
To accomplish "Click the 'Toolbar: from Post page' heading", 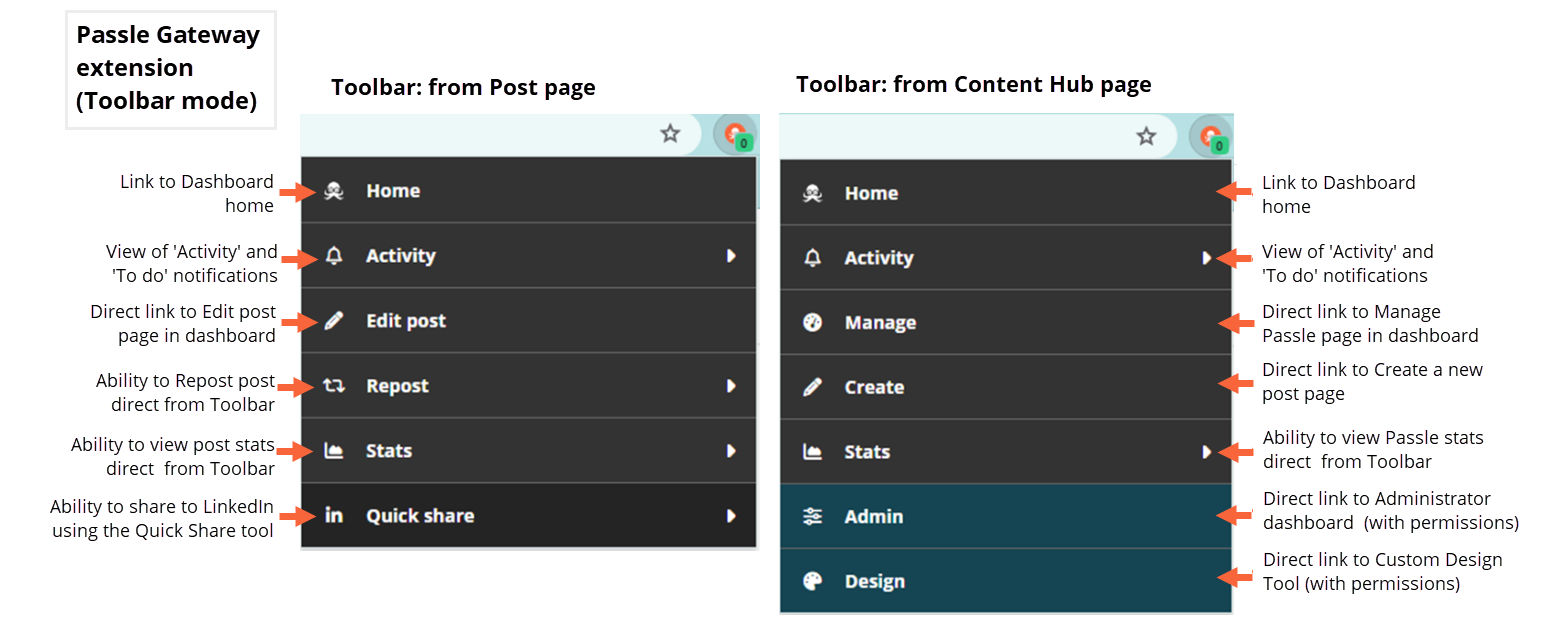I will (x=463, y=87).
